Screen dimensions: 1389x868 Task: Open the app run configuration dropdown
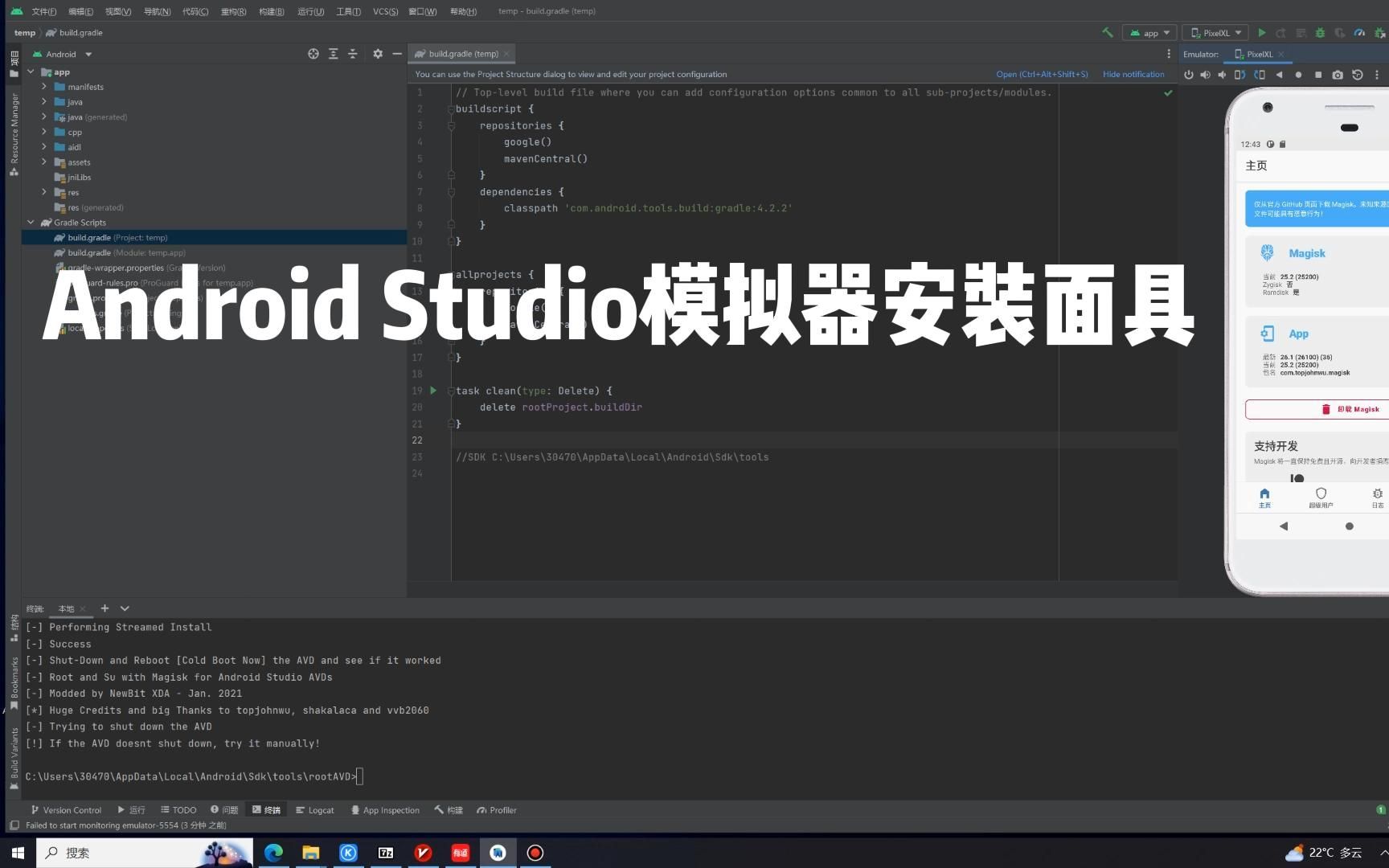pos(1149,33)
